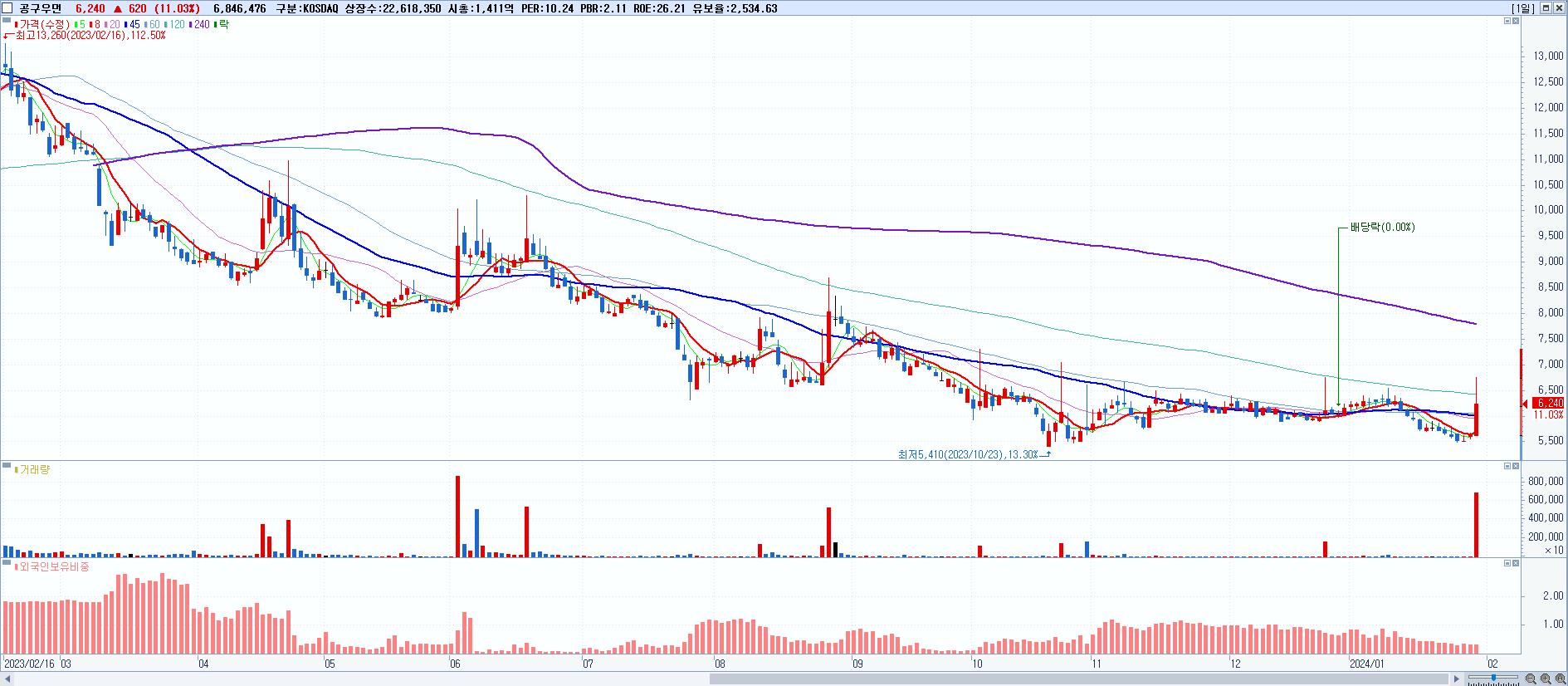Screen dimensions: 1568x686
Task: Click the current price tag 6,240 on axis
Action: (1549, 403)
